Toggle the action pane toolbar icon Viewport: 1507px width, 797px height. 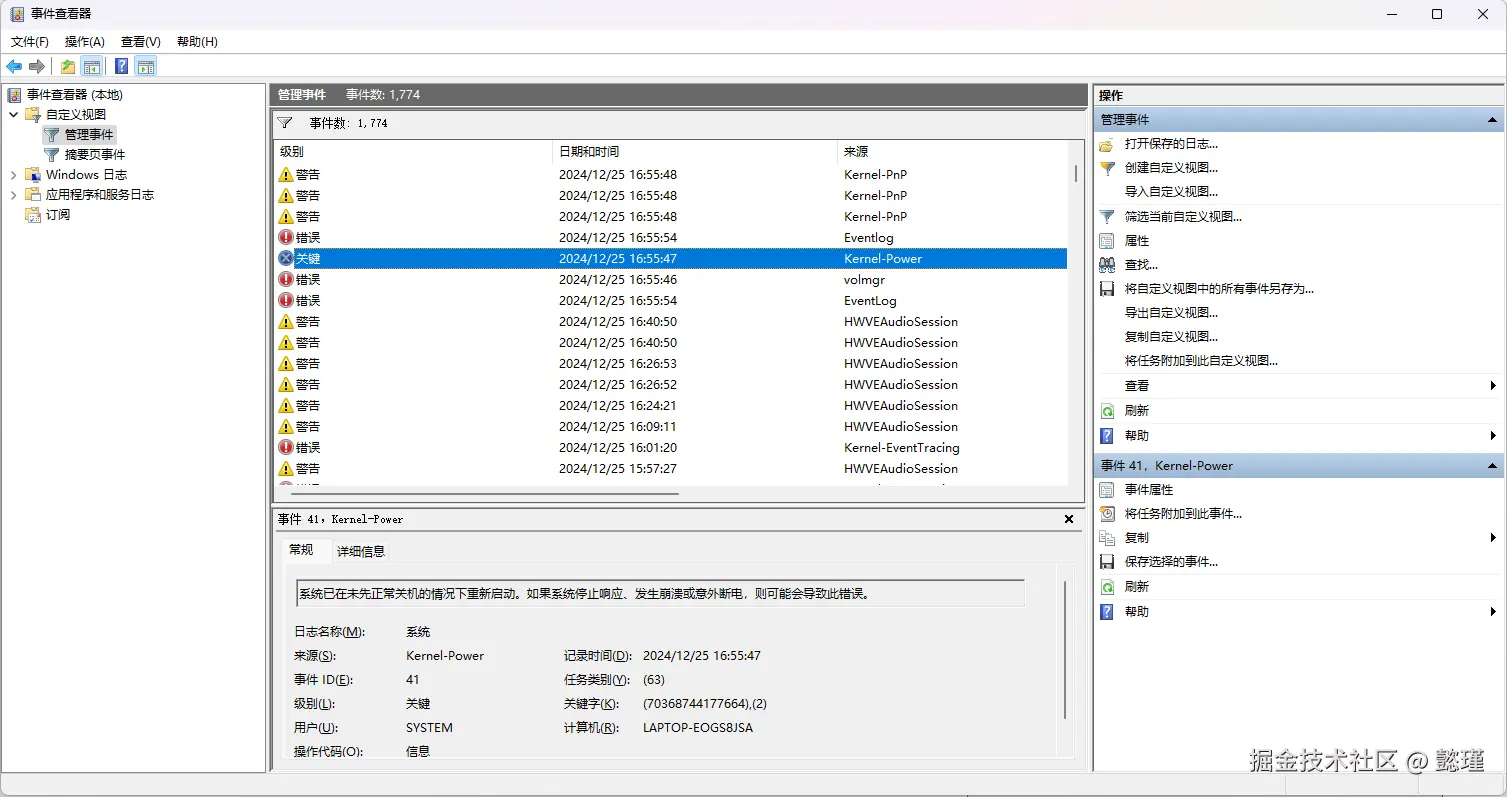point(146,67)
